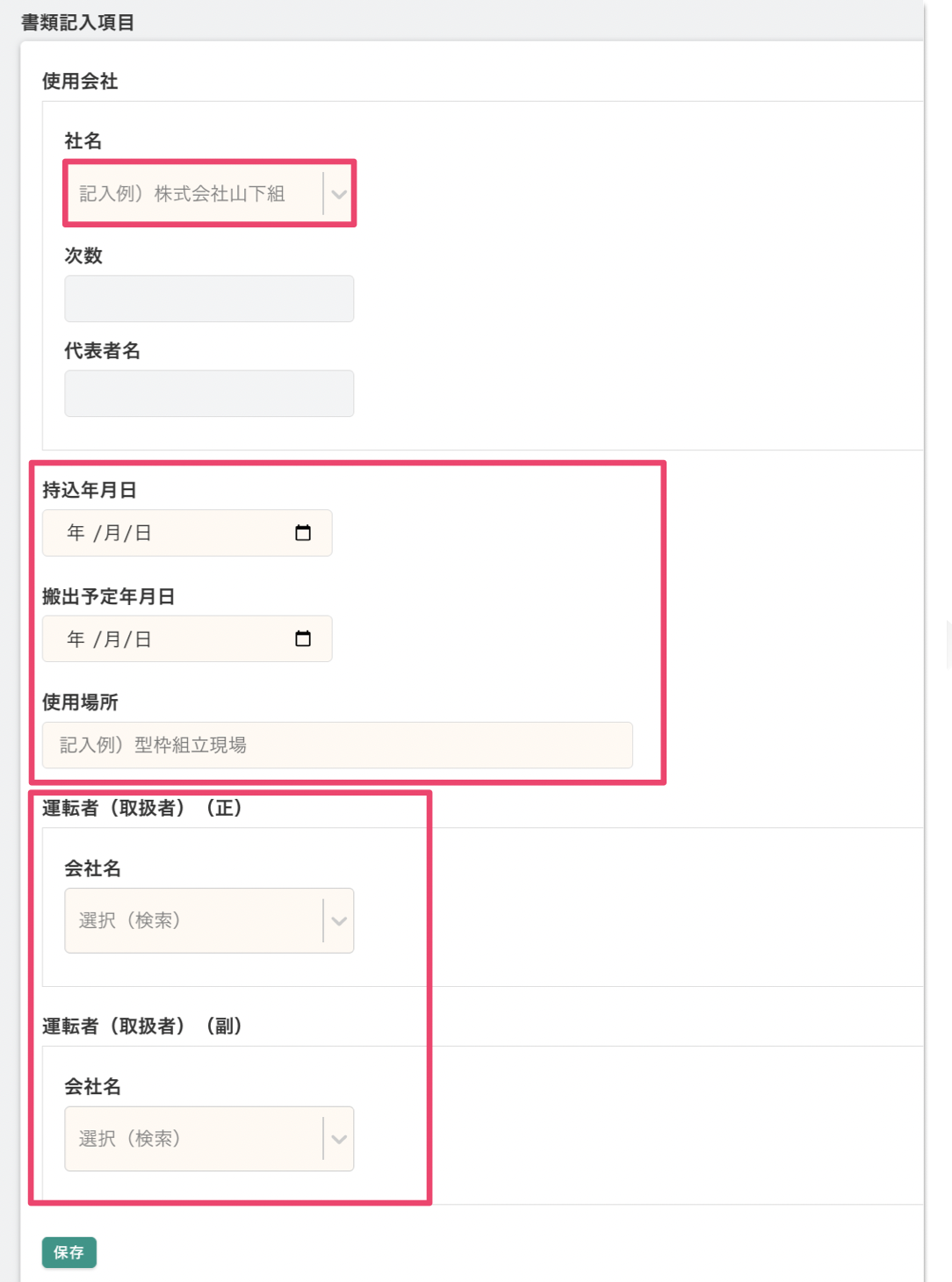
Task: Click the 代表者名 field
Action: 209,393
